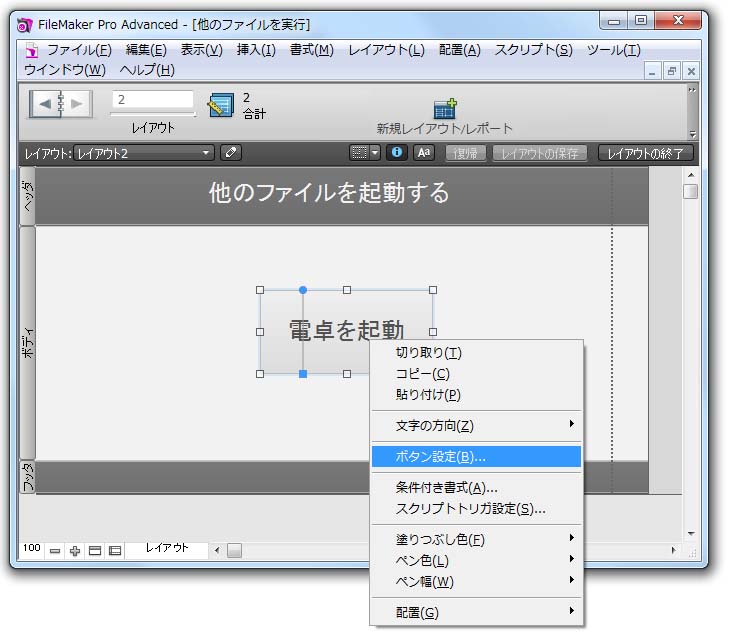Create new layout/report (新規レイアウト/レポート)
Viewport: 729px width, 635px height.
tap(444, 116)
